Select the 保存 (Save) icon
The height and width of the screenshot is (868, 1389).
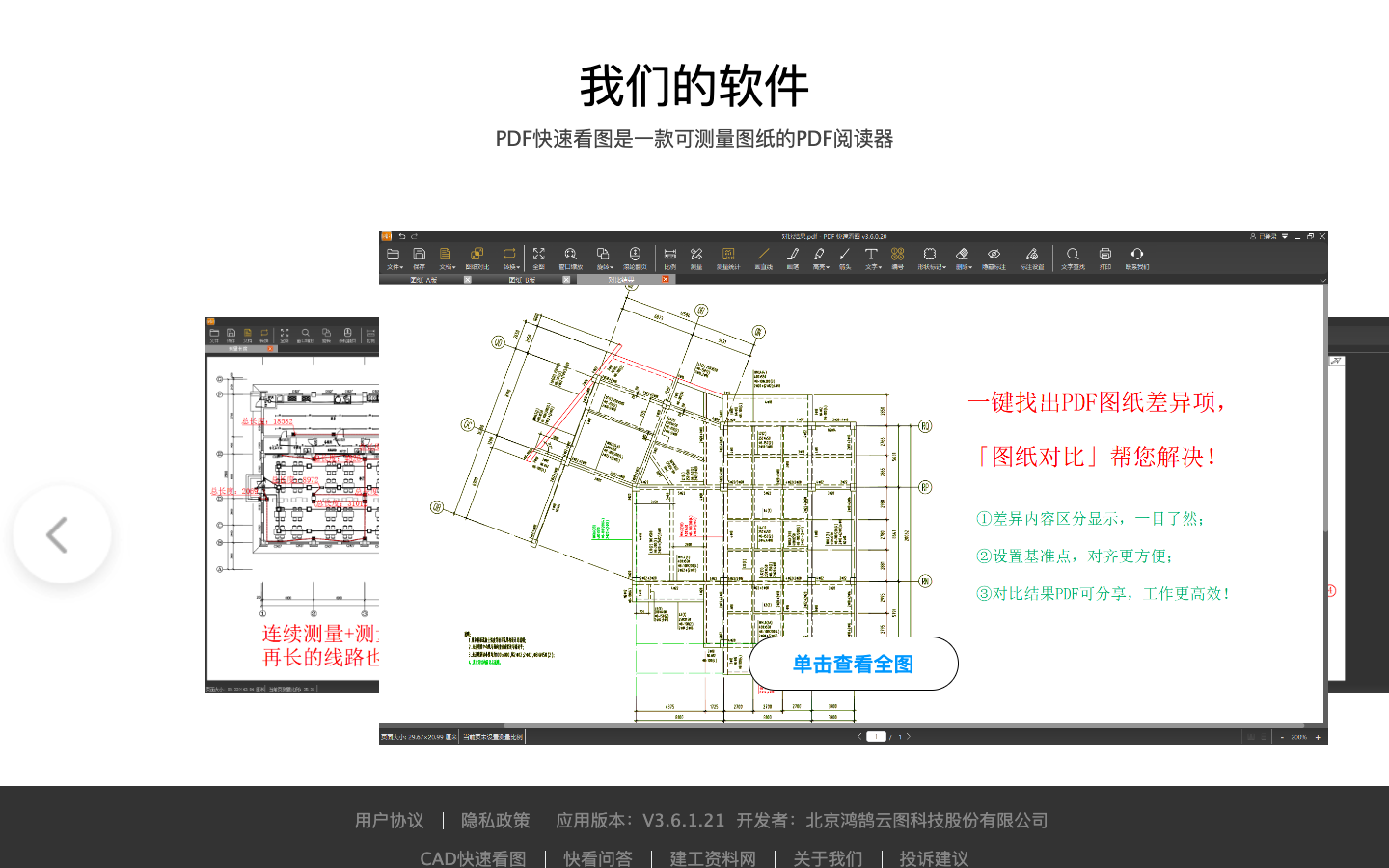click(418, 256)
